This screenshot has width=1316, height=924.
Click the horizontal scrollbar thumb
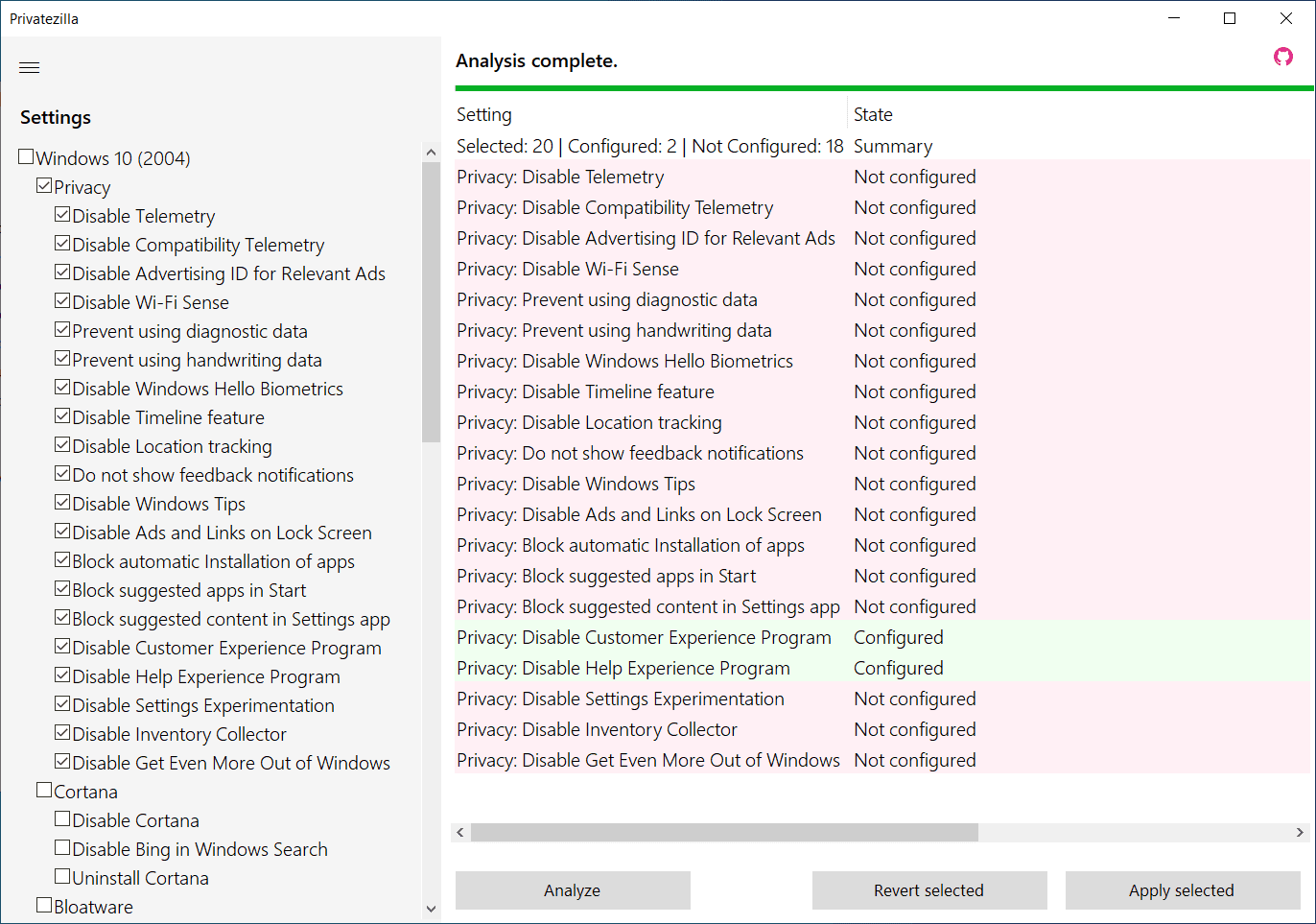tap(724, 832)
